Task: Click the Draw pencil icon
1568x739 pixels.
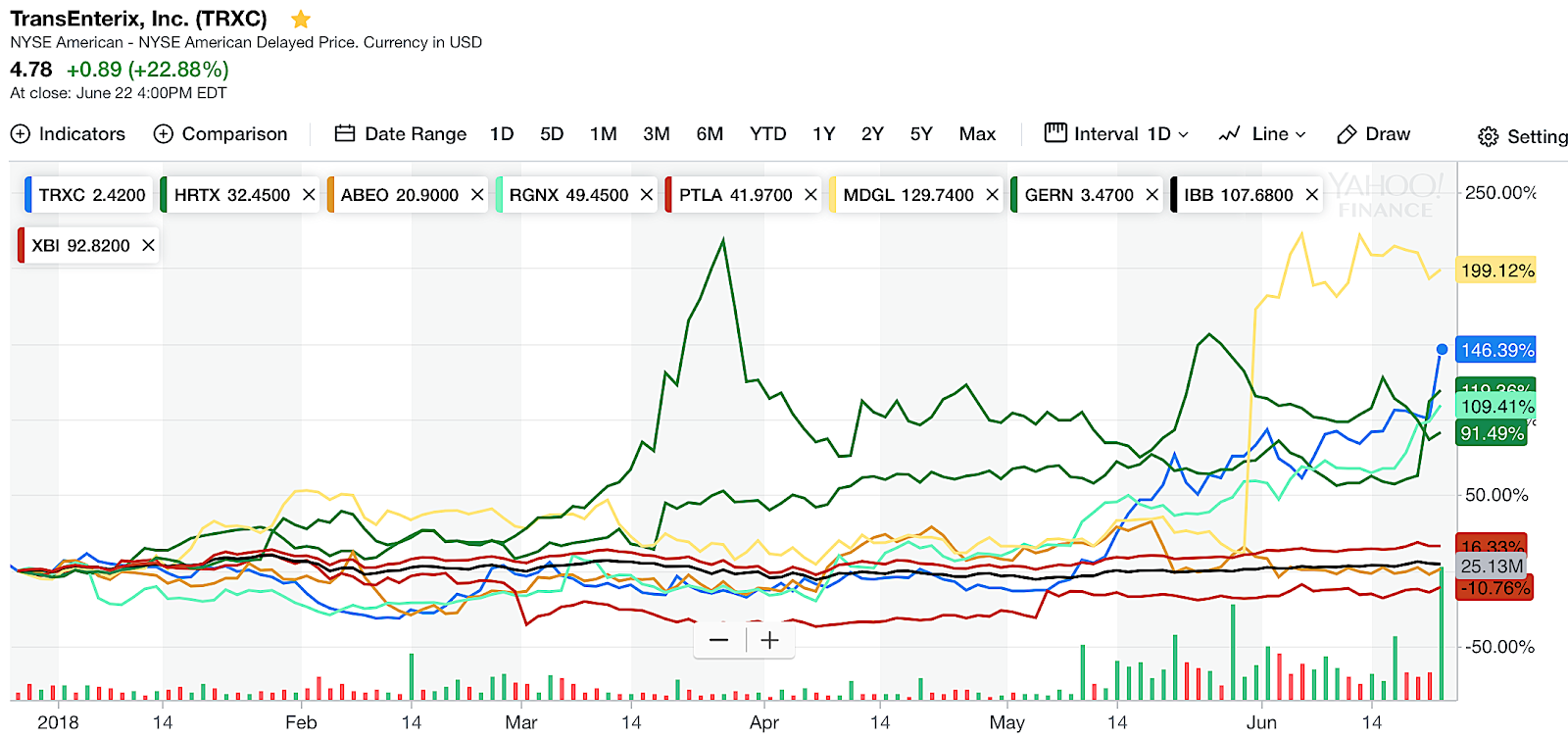Action: tap(1347, 134)
